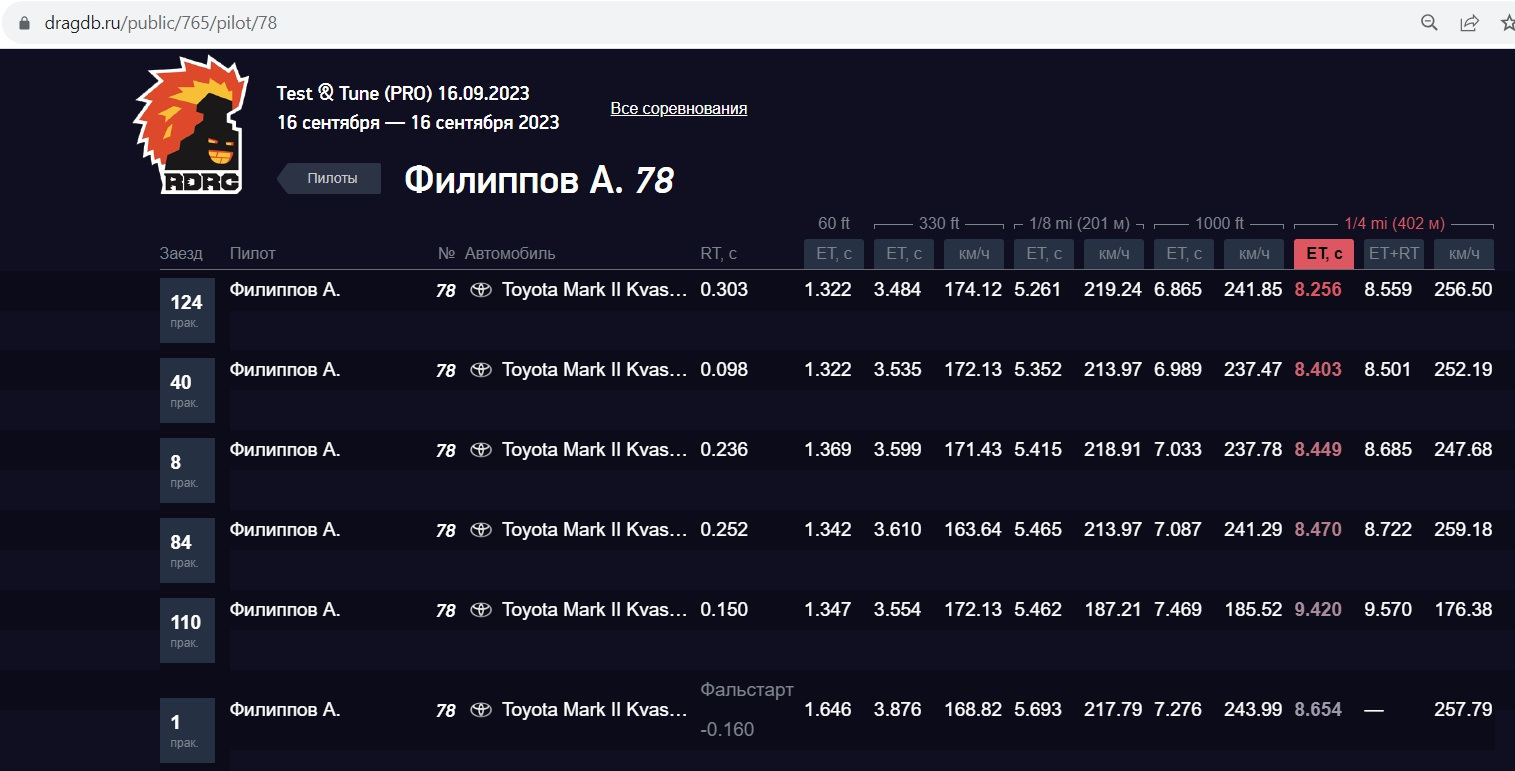Sort by 1/4 mile ET+RT column

(x=1393, y=254)
